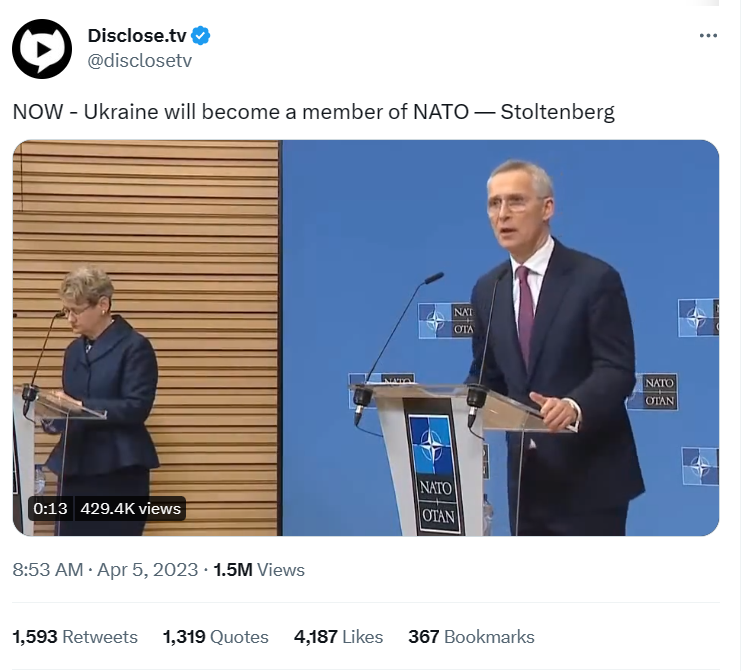Open the @disclosetv handle link
The width and height of the screenshot is (743, 671).
[x=140, y=61]
